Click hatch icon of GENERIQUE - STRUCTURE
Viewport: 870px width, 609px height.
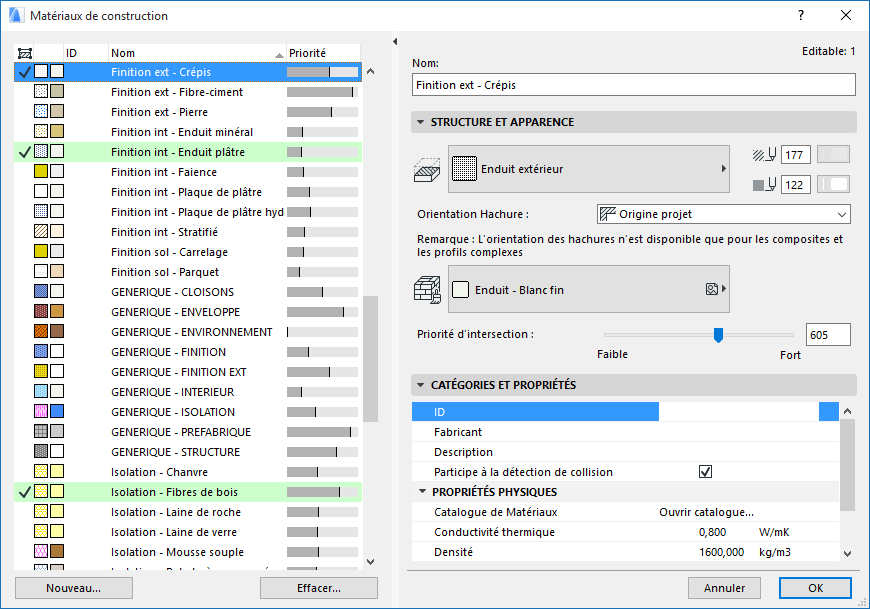pyautogui.click(x=41, y=451)
